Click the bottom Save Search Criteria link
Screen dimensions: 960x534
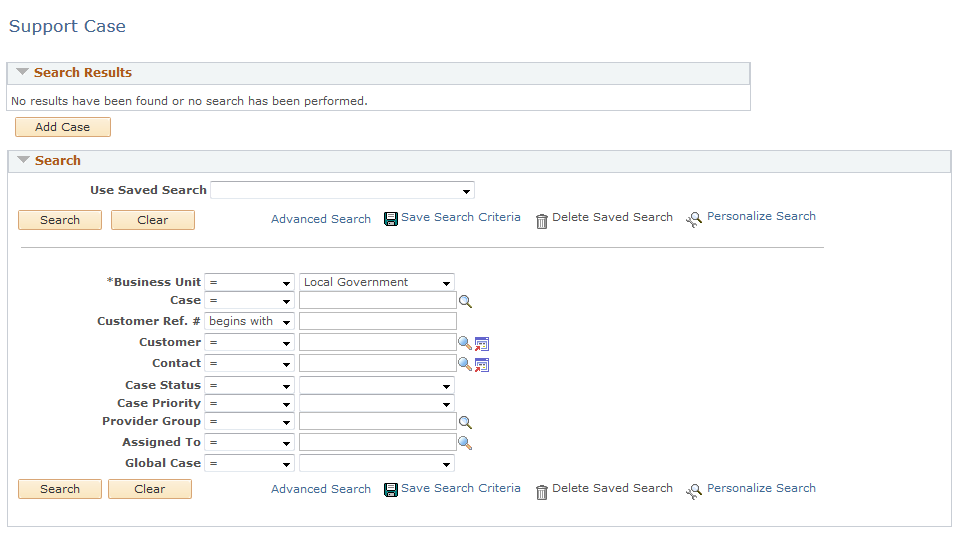tap(460, 488)
